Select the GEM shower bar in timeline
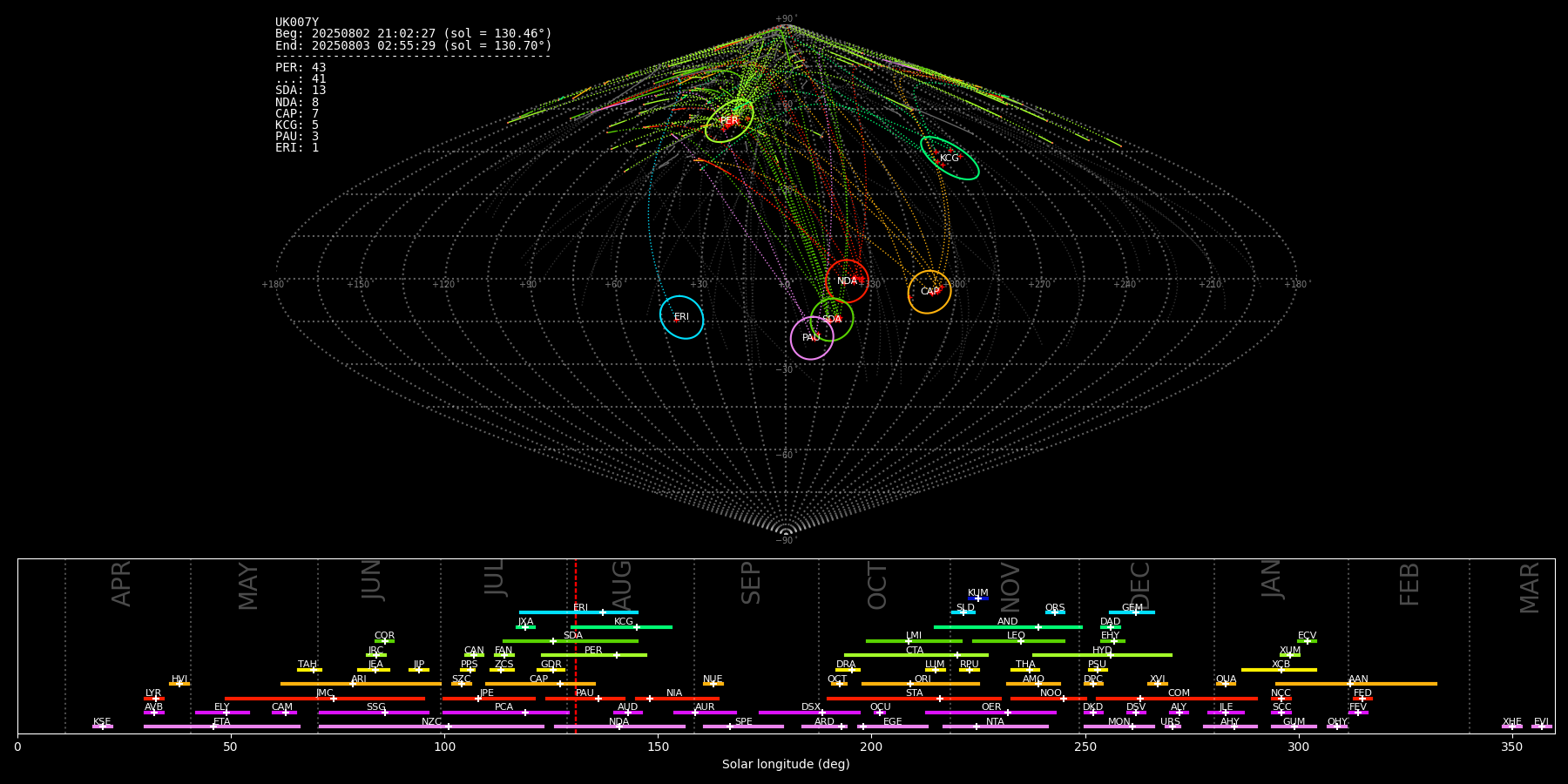1568x784 pixels. [x=1132, y=612]
